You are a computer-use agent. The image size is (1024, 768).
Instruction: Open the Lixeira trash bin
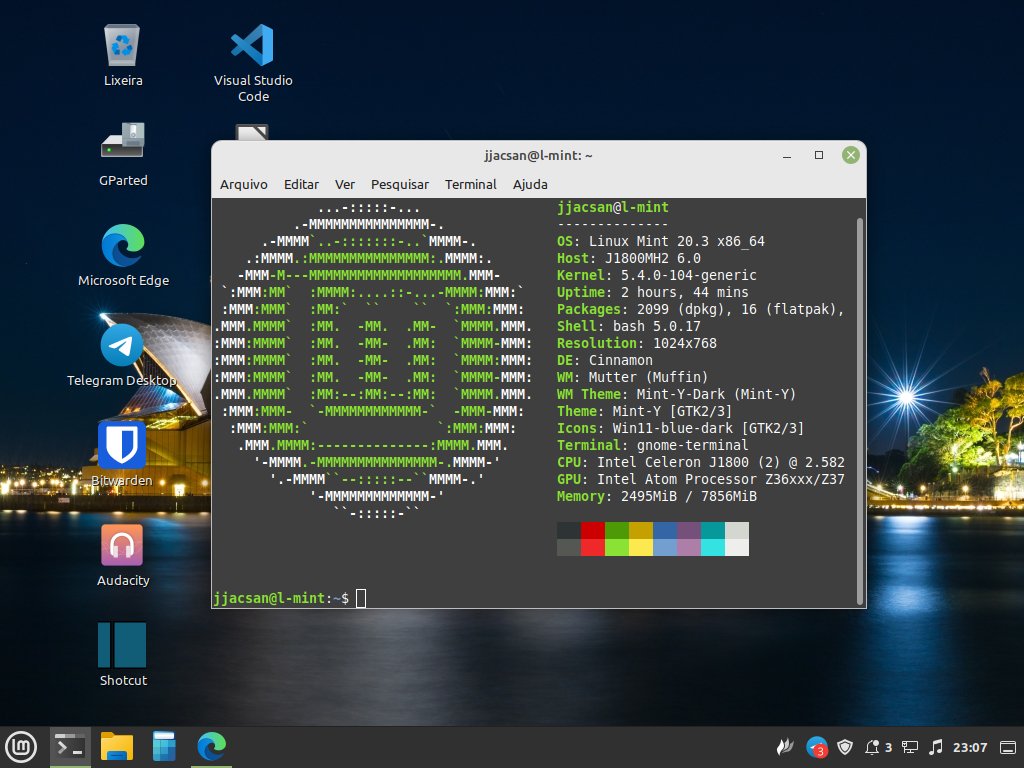click(x=122, y=45)
